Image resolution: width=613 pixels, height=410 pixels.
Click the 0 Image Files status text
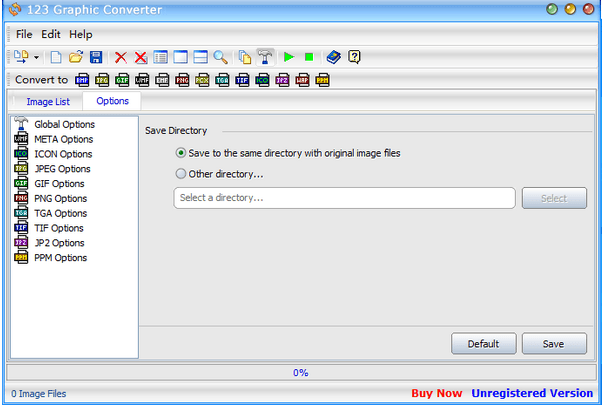point(39,394)
